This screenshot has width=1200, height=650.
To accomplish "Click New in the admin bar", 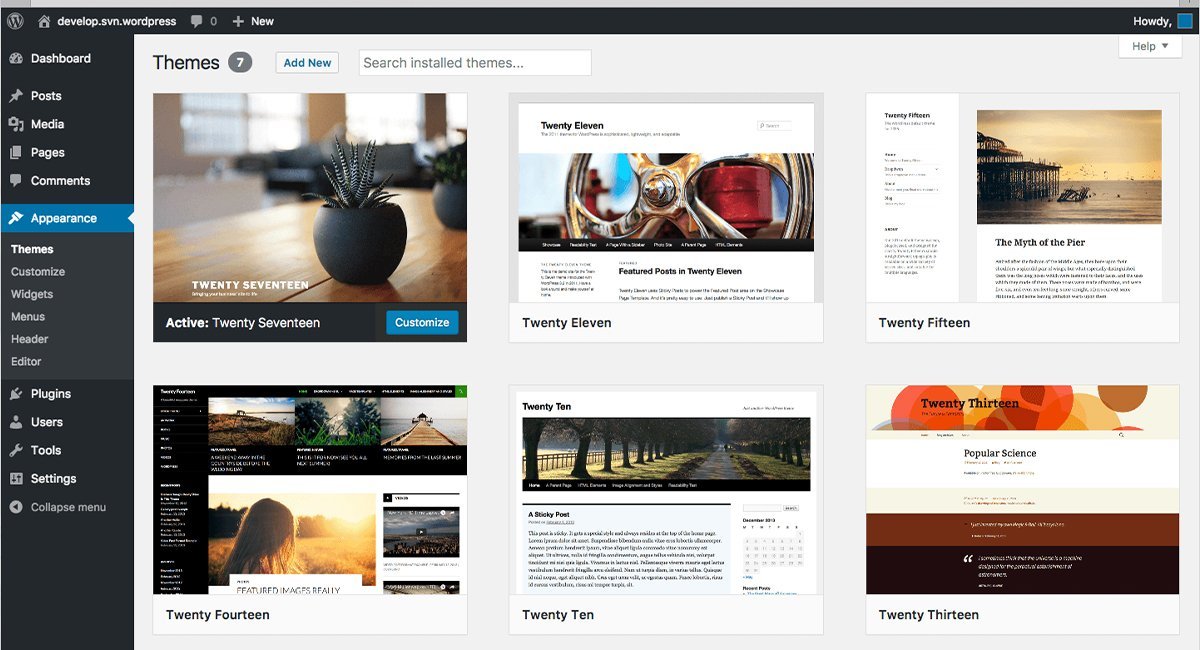I will coord(263,21).
